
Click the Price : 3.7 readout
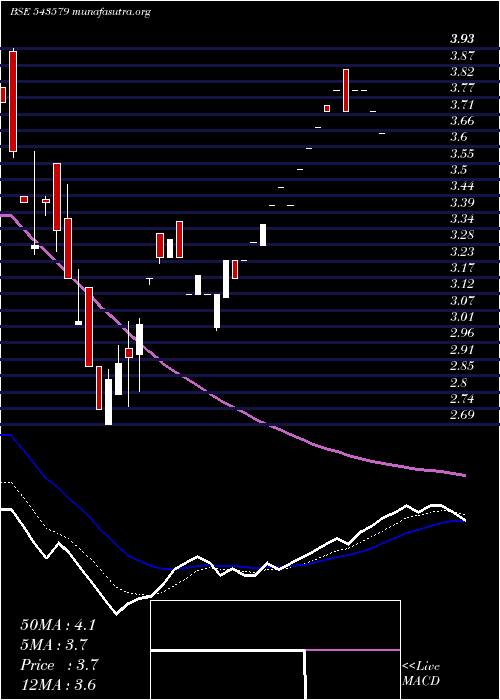pyautogui.click(x=58, y=665)
